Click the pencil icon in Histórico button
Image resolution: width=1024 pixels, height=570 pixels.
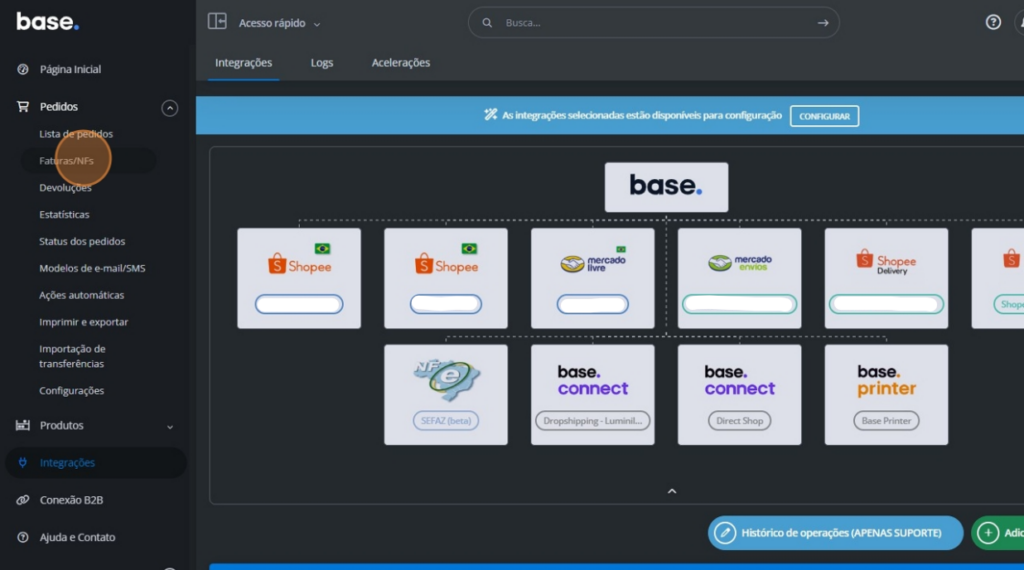(x=725, y=533)
